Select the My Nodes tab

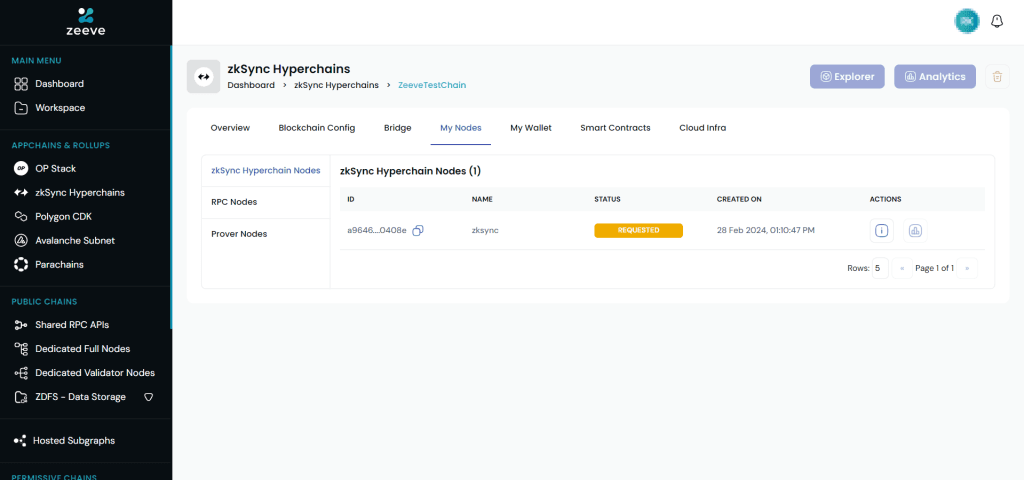460,128
